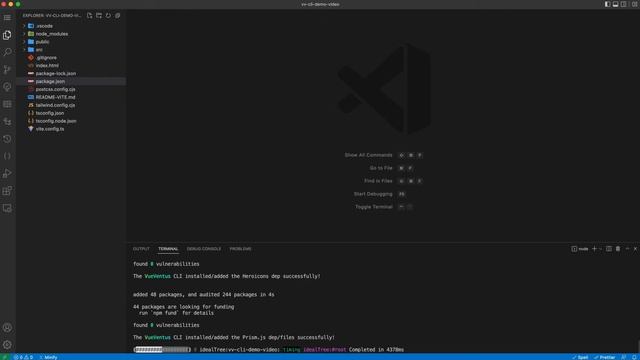
Task: Open tsconfig.json file
Action: tap(71, 113)
